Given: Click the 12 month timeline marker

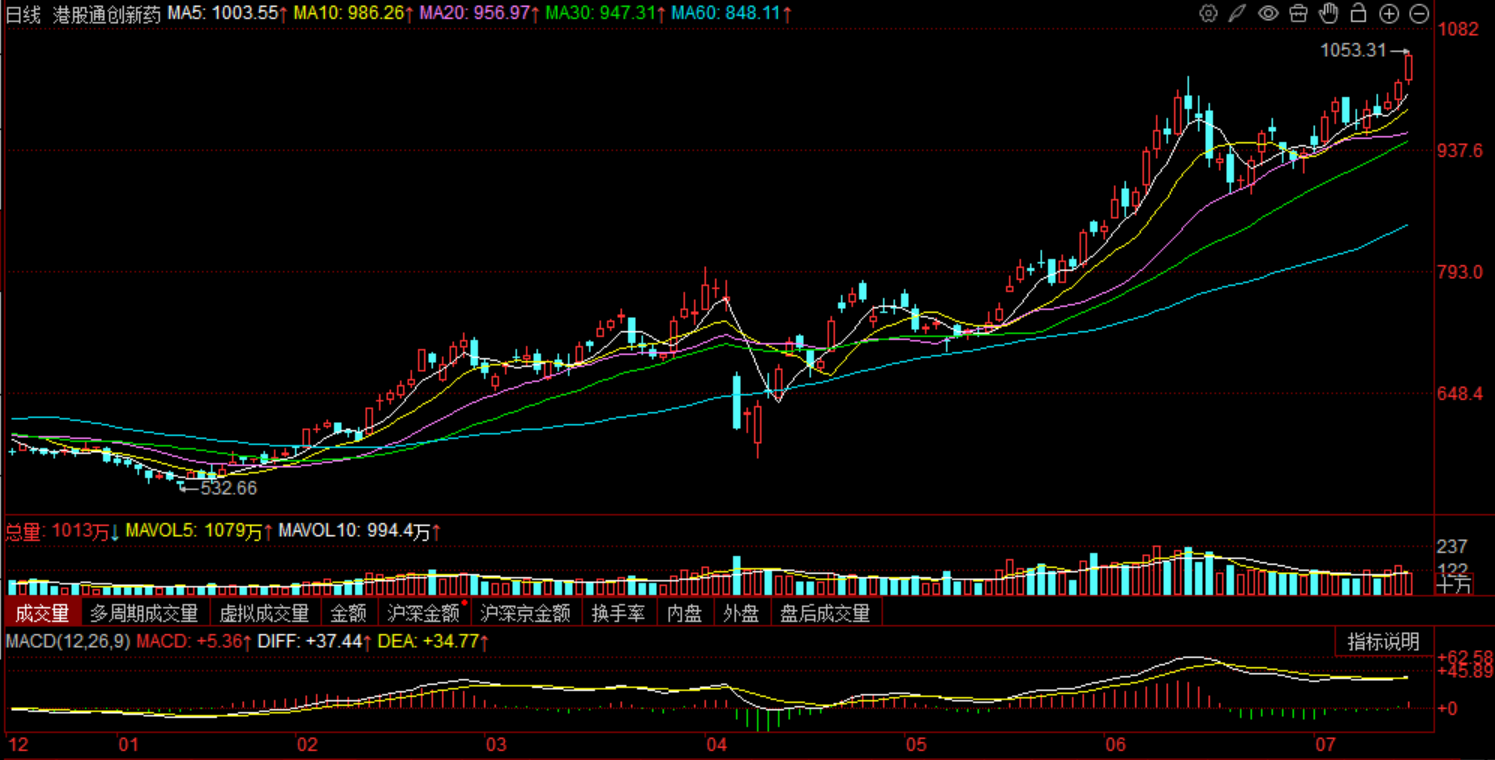Looking at the screenshot, I should 18,745.
